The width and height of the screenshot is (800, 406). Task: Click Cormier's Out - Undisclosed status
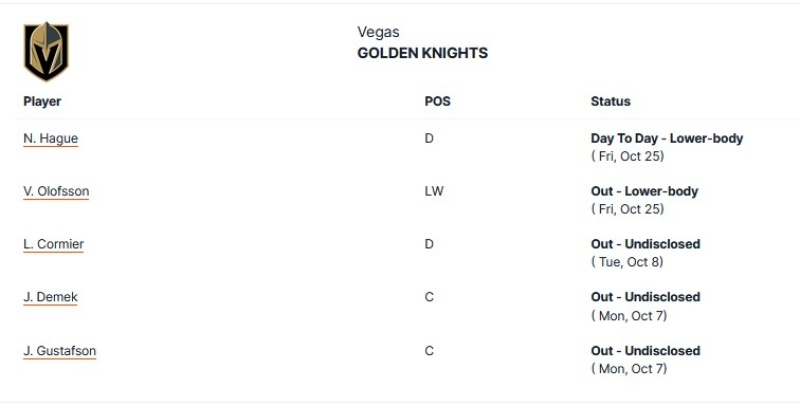tap(645, 244)
